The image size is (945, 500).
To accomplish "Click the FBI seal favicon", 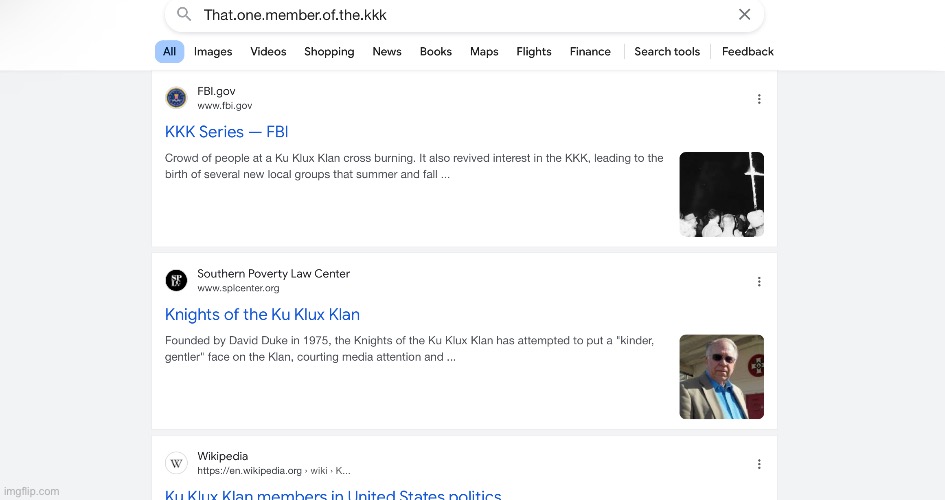I will (177, 98).
